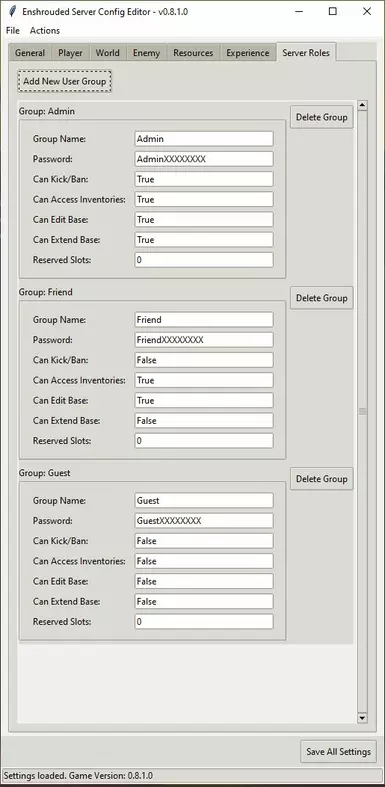Switch to the General tab
385x787 pixels.
coord(30,53)
